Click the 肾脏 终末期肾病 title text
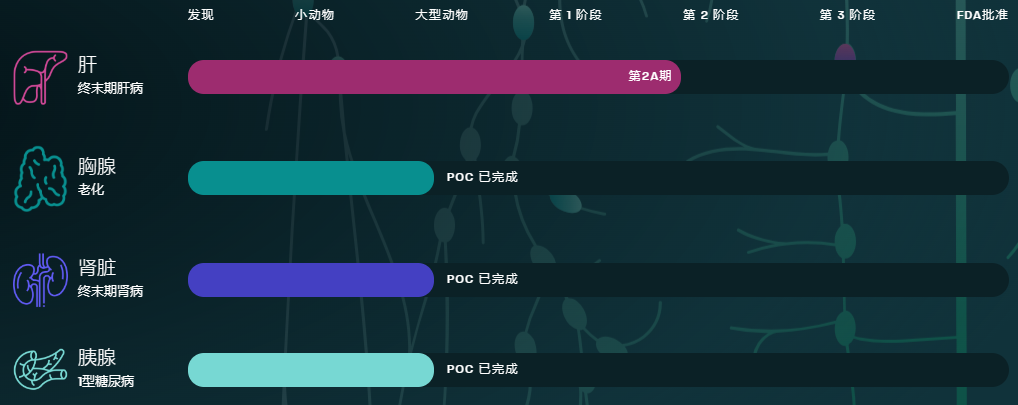Image resolution: width=1018 pixels, height=405 pixels. click(x=110, y=278)
